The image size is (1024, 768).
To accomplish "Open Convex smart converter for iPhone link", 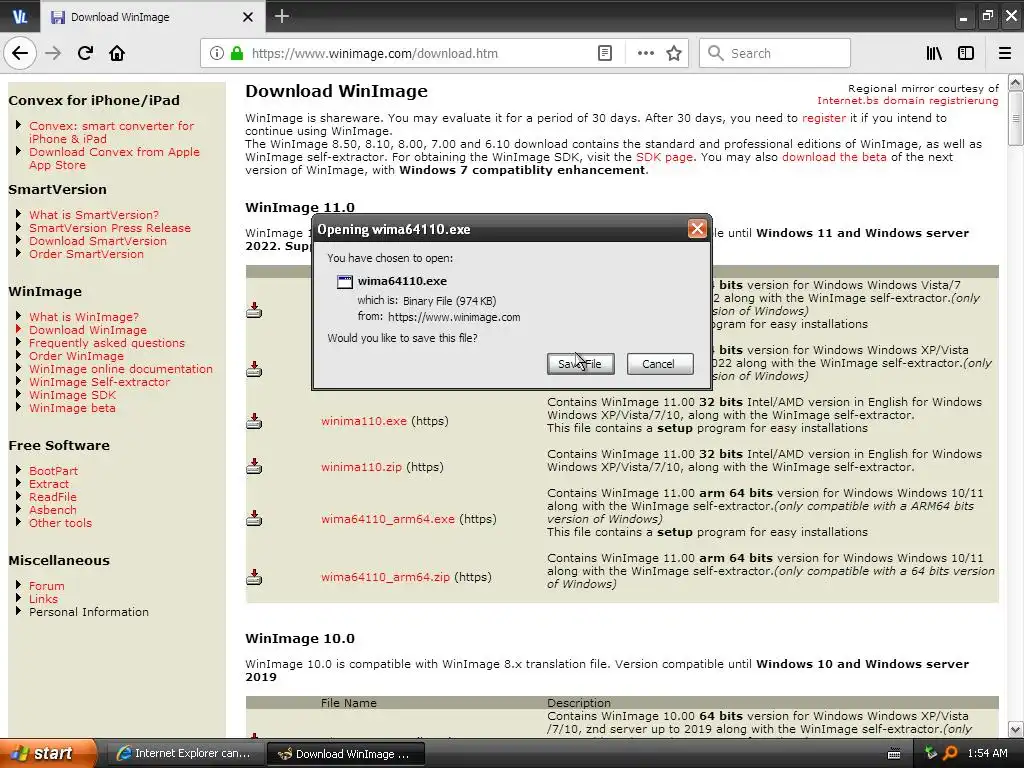I will (x=111, y=133).
